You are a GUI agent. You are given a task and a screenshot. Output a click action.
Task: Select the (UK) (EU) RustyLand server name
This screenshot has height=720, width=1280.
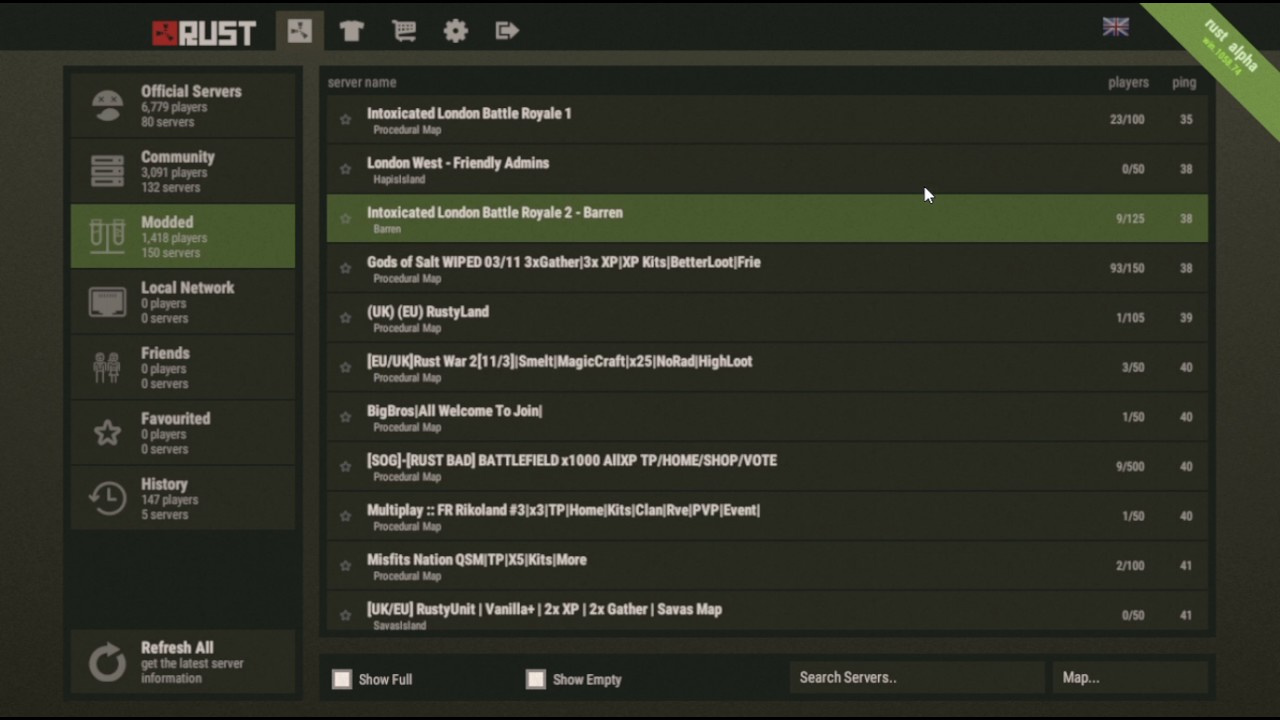pyautogui.click(x=428, y=312)
